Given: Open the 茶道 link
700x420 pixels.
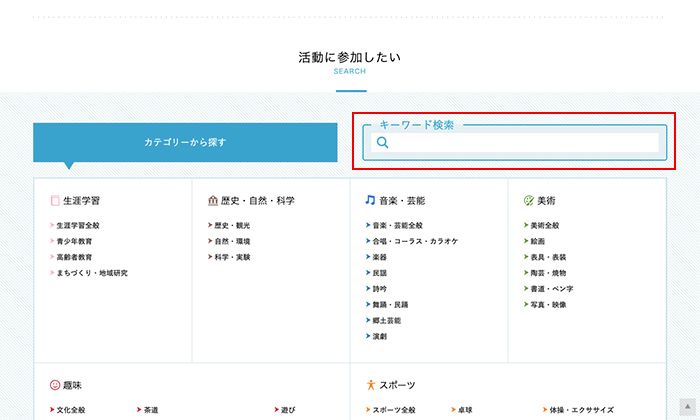Looking at the screenshot, I should tap(151, 410).
